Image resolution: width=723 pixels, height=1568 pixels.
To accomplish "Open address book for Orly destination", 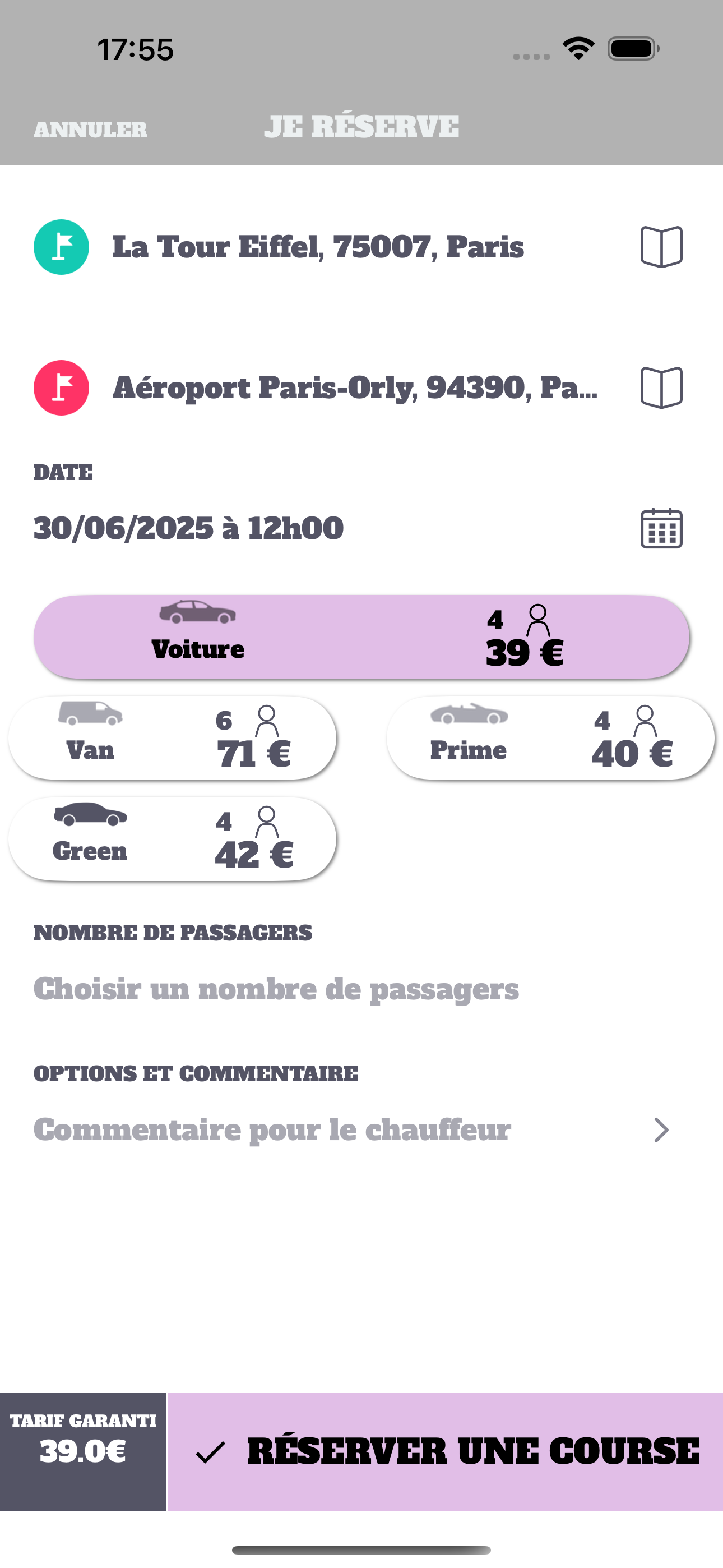I will pos(661,387).
